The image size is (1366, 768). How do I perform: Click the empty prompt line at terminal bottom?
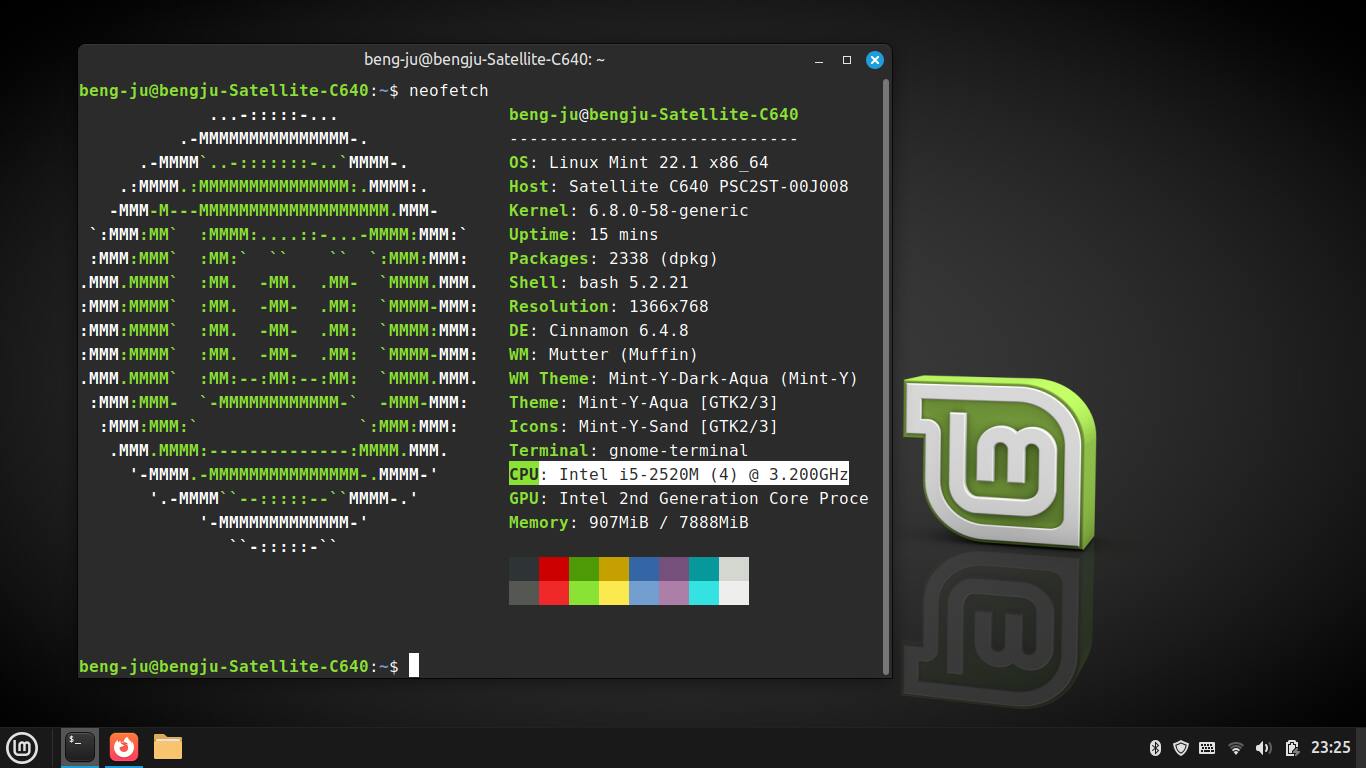coord(600,666)
